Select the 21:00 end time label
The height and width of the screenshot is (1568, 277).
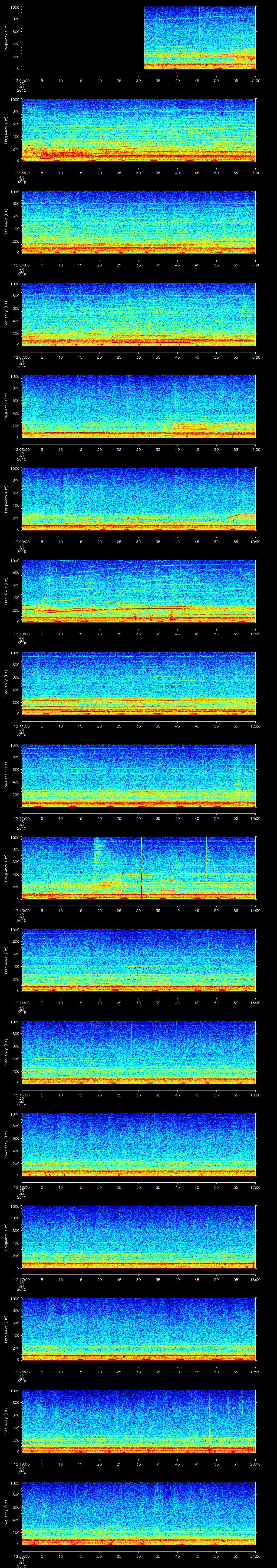click(256, 1556)
